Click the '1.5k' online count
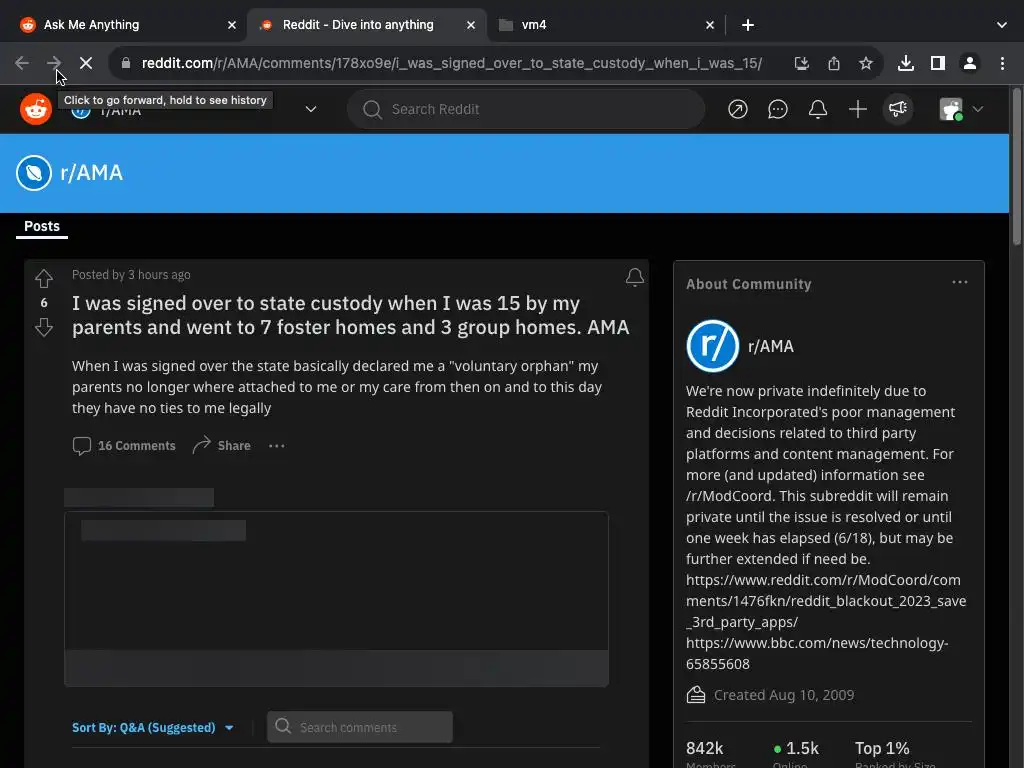Image resolution: width=1024 pixels, height=768 pixels. tap(802, 748)
